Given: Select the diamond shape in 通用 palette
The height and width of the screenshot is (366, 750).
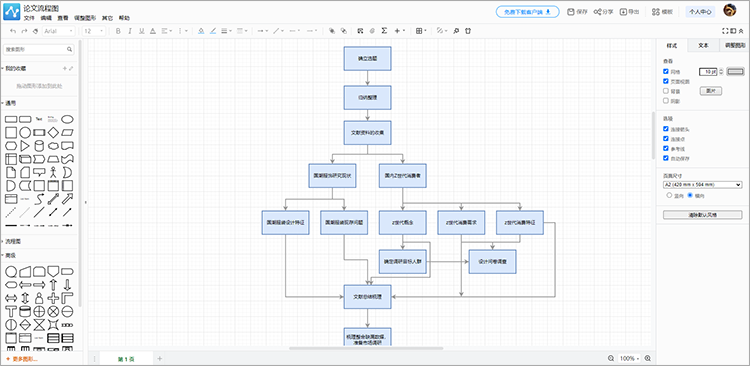Looking at the screenshot, I should click(54, 132).
